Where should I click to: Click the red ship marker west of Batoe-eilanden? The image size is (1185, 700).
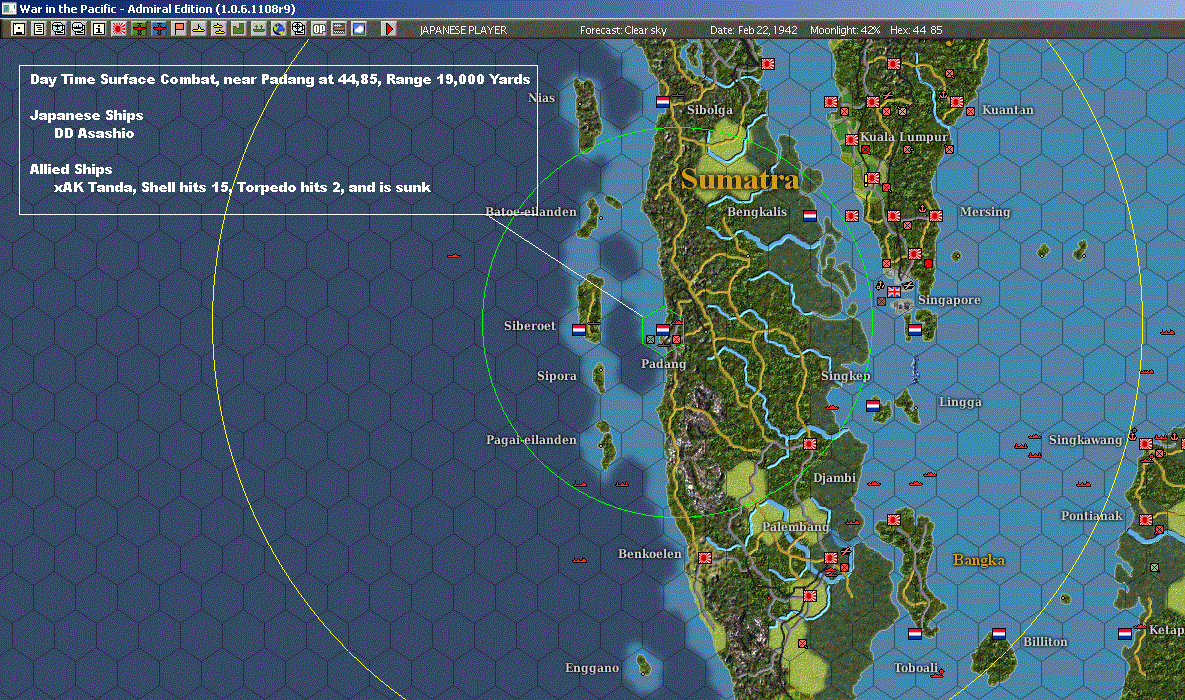click(453, 256)
